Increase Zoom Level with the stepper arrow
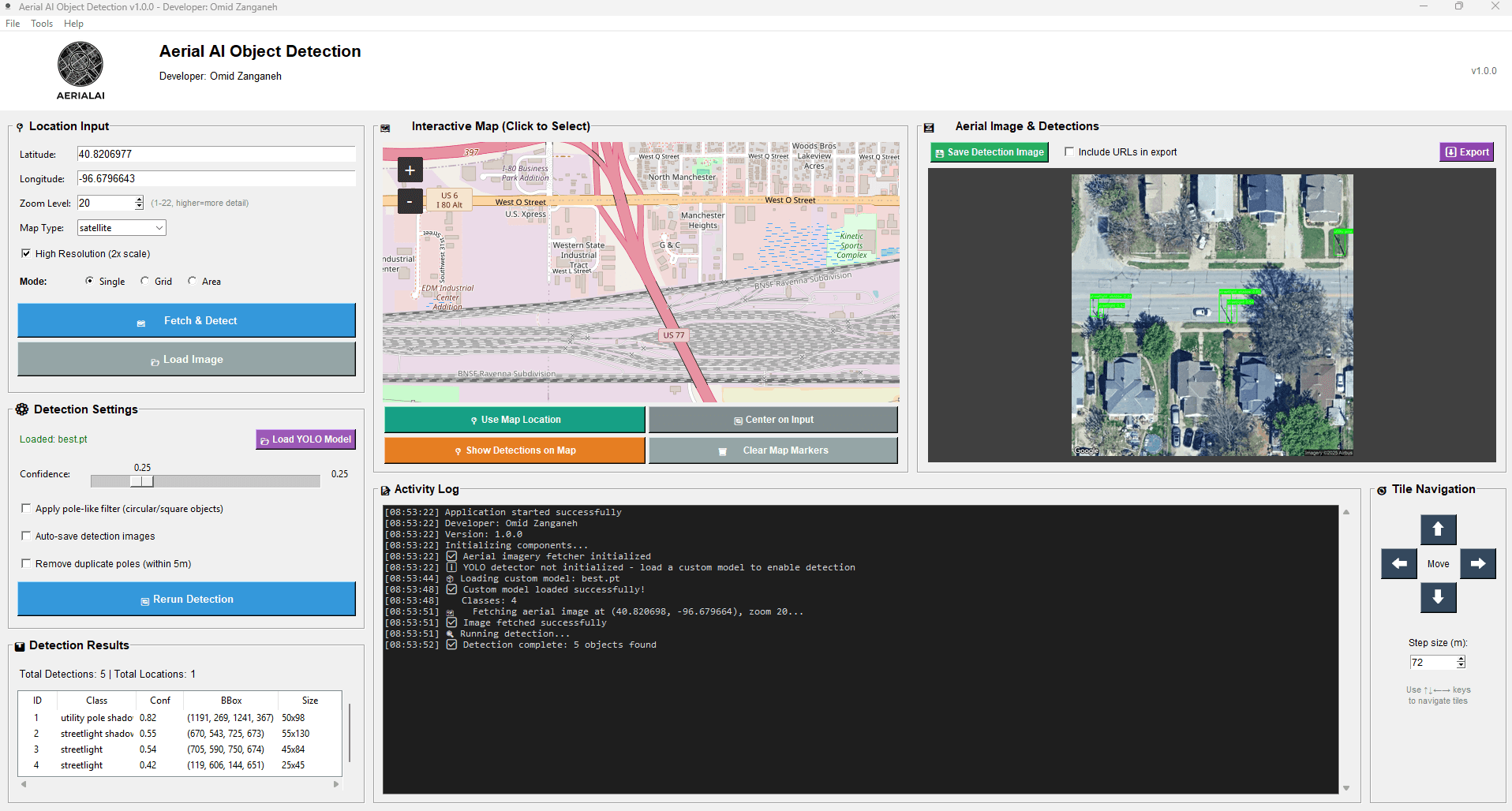 pyautogui.click(x=139, y=200)
